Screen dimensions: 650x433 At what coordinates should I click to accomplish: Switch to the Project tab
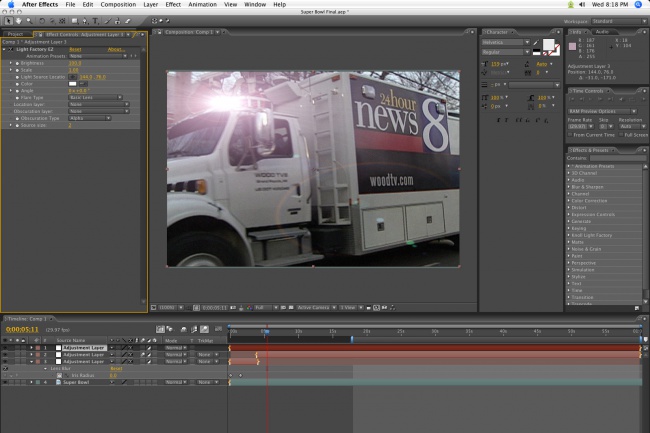point(15,34)
